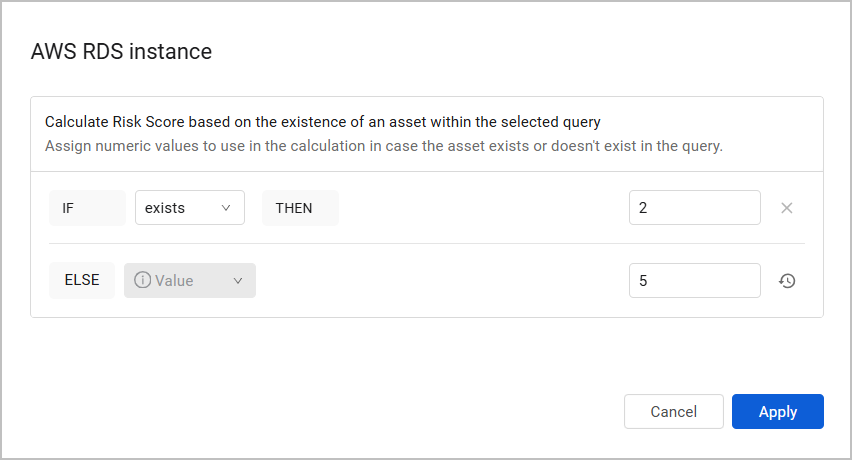Reset the ELSE value to default
The image size is (852, 460).
tap(787, 281)
